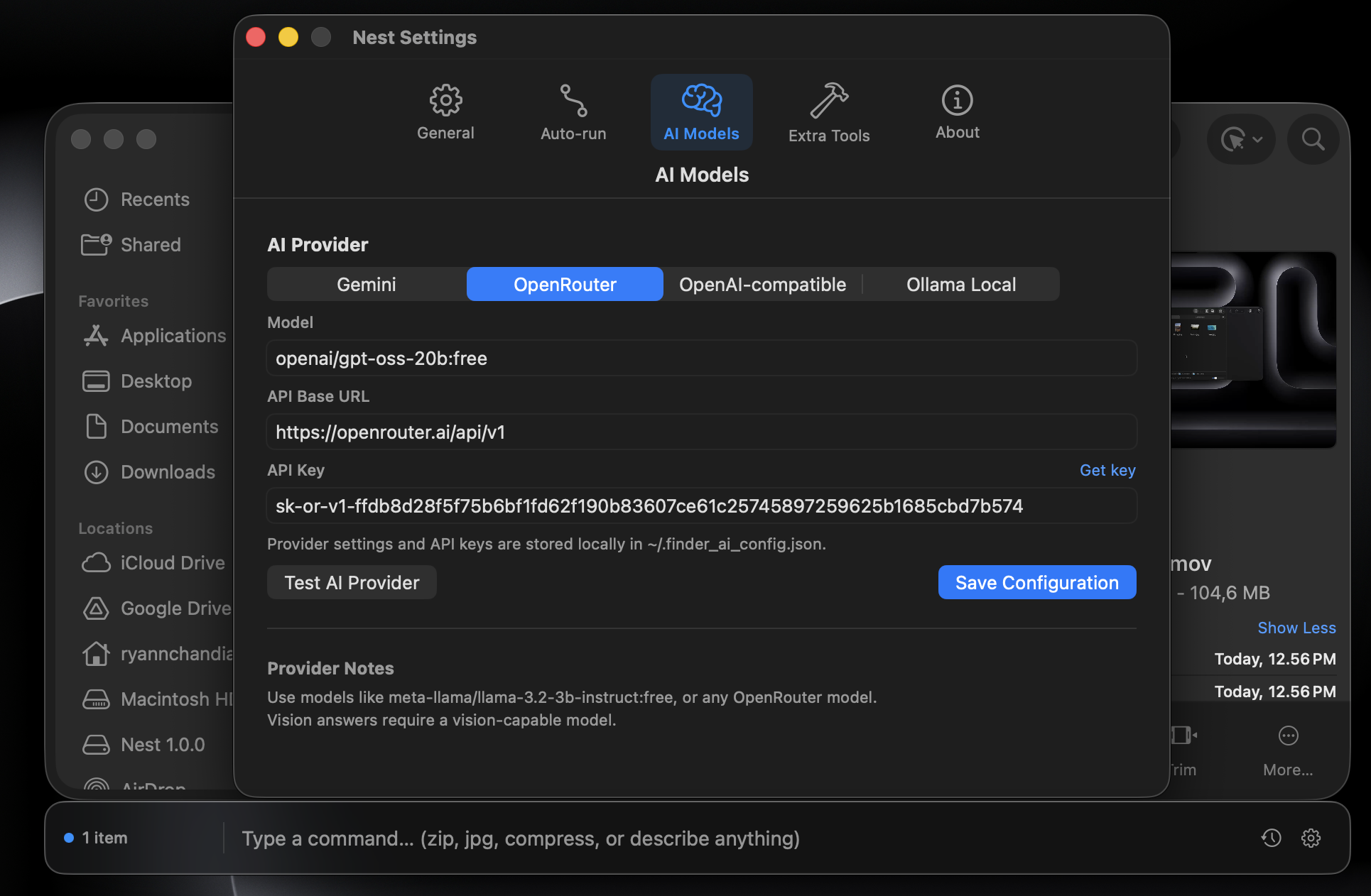Open Applications in Finder sidebar
The height and width of the screenshot is (896, 1371).
pyautogui.click(x=155, y=335)
